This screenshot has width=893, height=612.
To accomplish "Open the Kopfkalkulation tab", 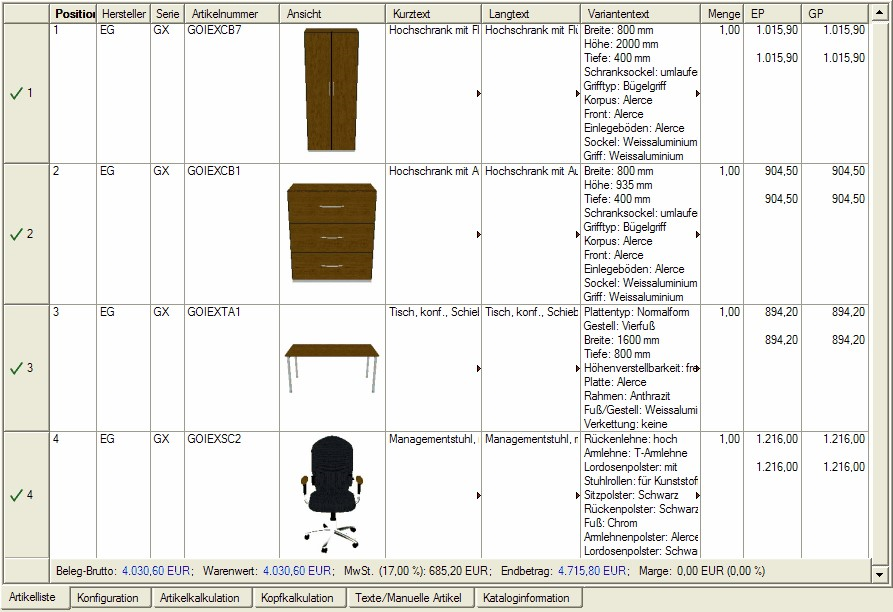I will coord(296,598).
